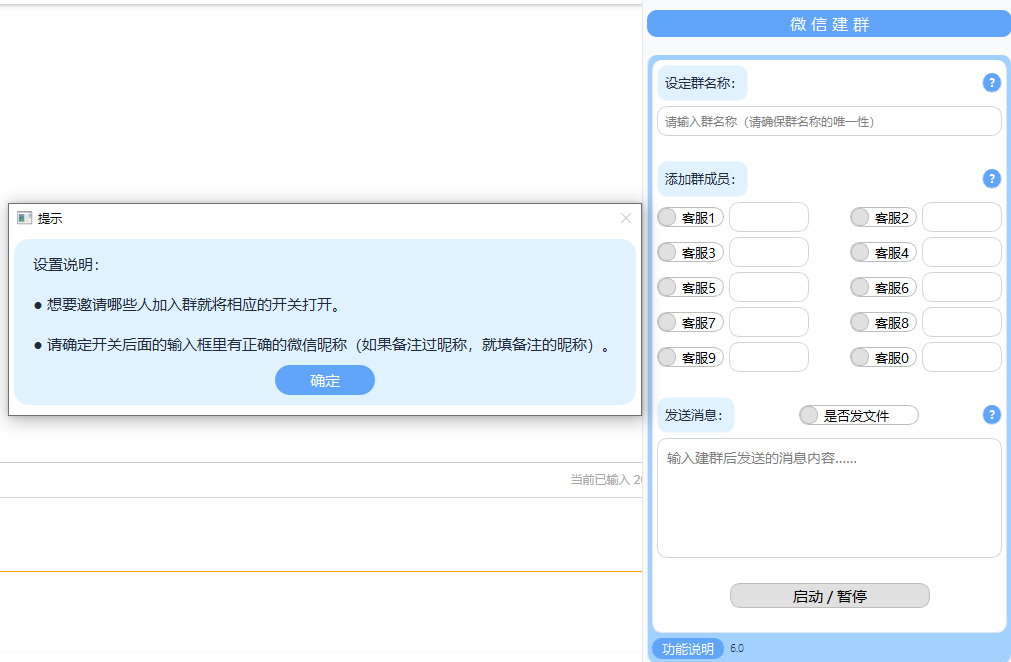Enable the 客服3 member switch
The image size is (1011, 662).
click(690, 252)
